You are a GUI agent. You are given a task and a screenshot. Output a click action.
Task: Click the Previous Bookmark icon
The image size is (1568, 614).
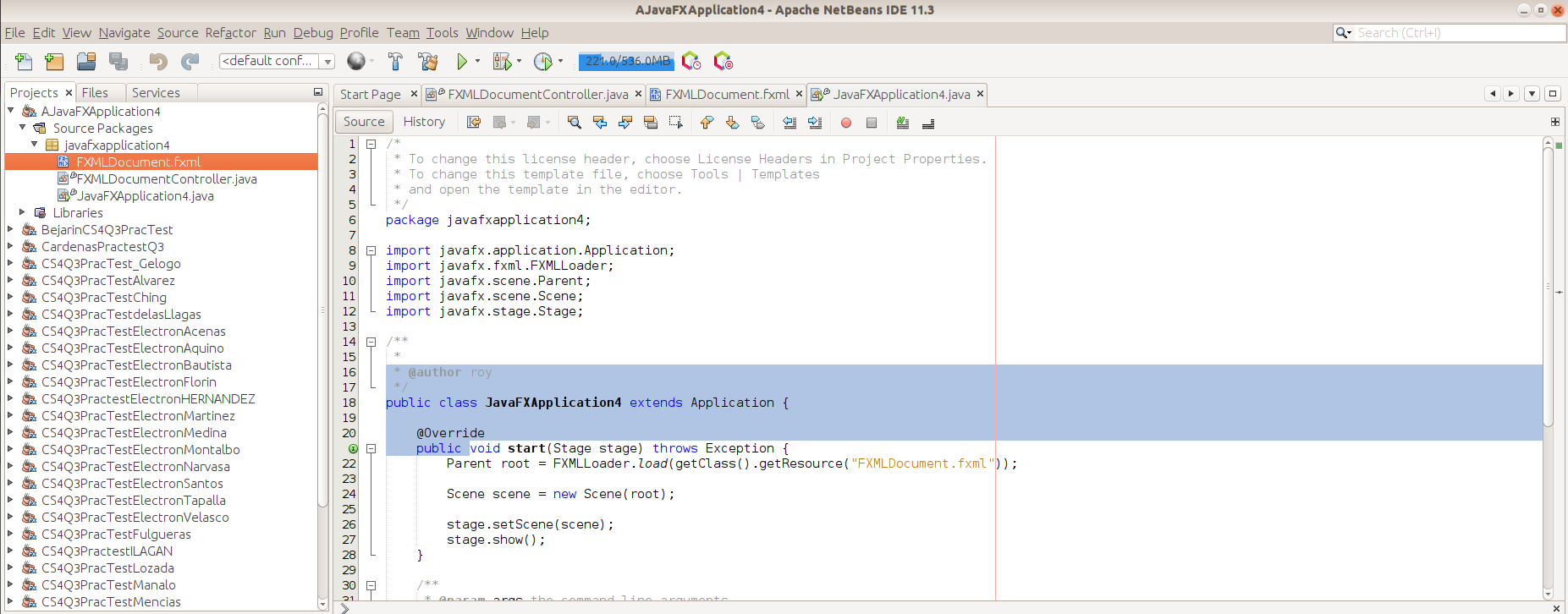click(x=707, y=123)
